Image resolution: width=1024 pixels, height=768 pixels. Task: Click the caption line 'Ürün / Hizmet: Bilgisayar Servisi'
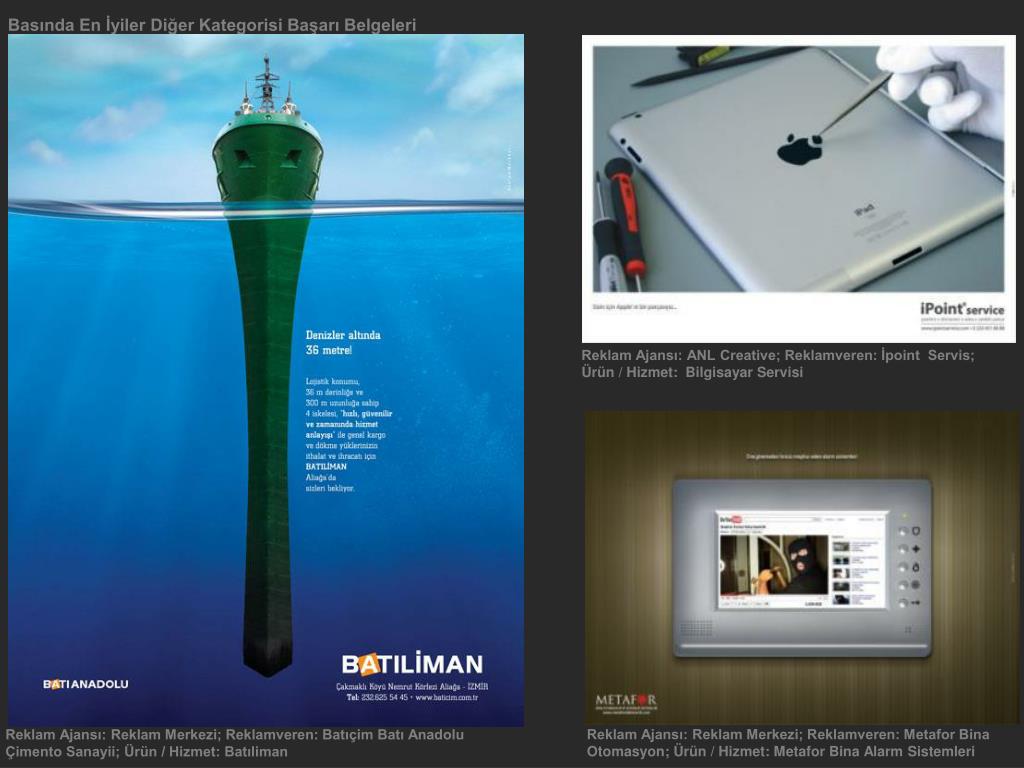click(692, 372)
